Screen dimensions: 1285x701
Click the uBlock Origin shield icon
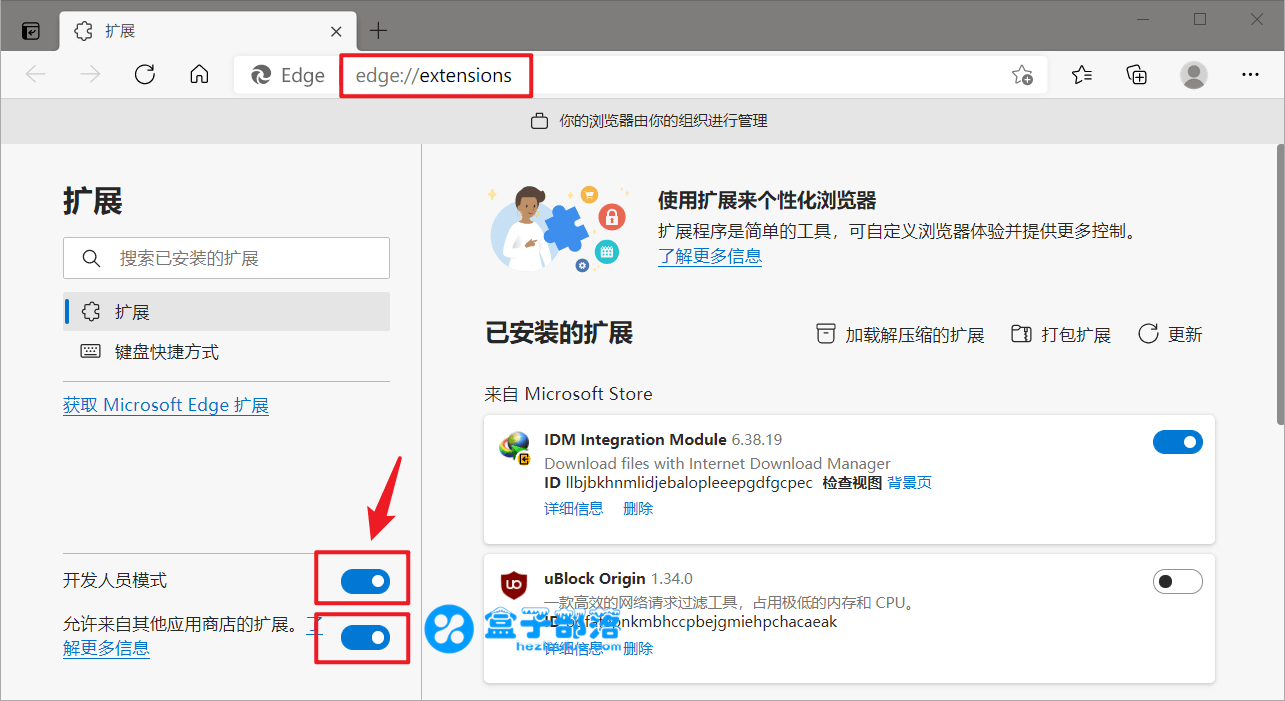[514, 584]
